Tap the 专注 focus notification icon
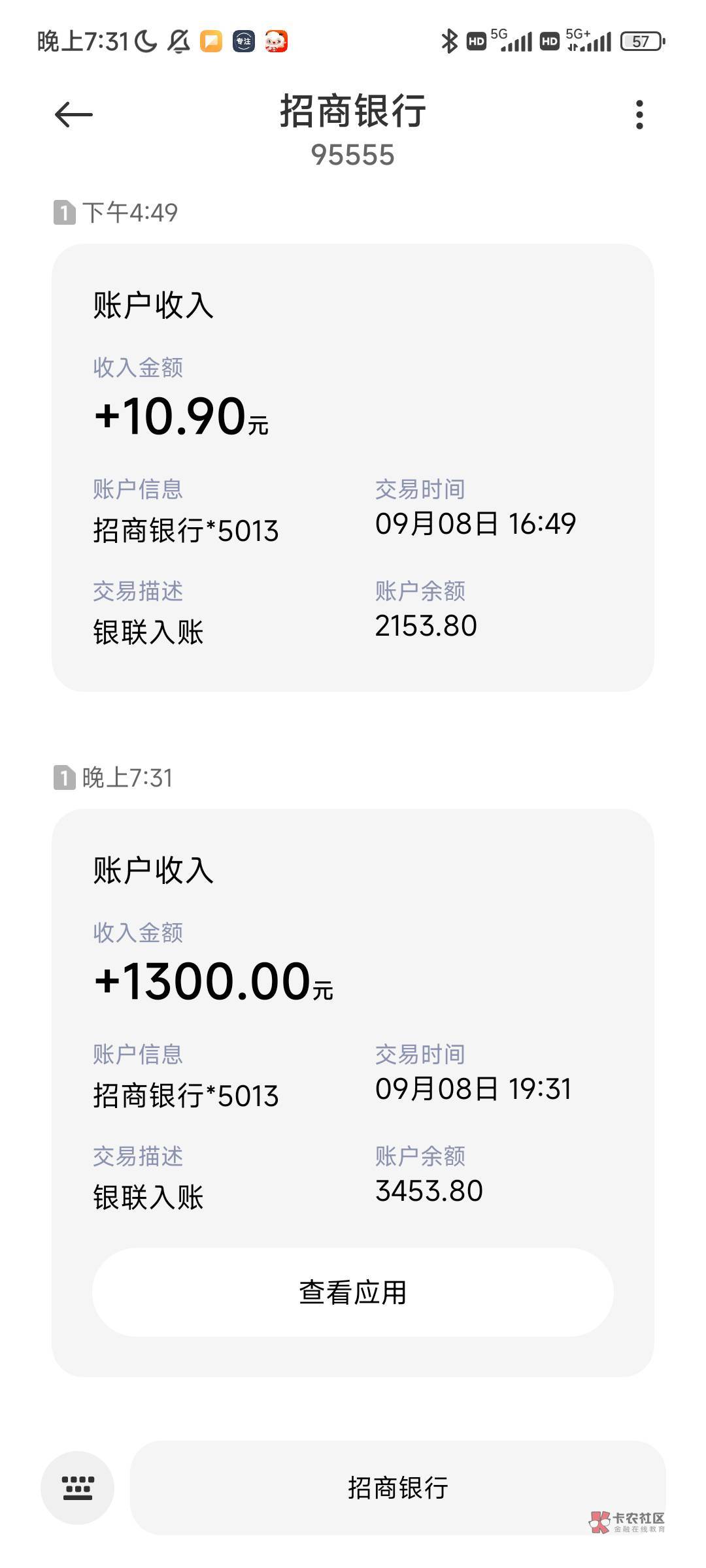This screenshot has width=706, height=1568. (243, 42)
